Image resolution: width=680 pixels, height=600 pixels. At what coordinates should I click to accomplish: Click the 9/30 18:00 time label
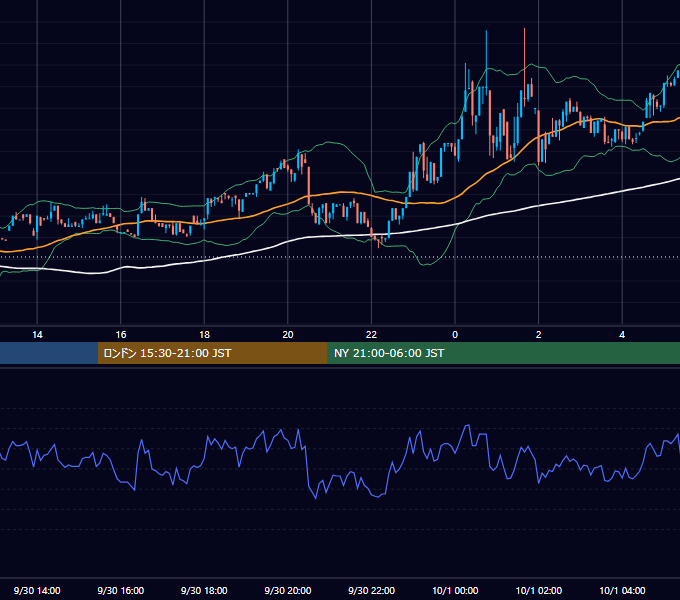204,590
